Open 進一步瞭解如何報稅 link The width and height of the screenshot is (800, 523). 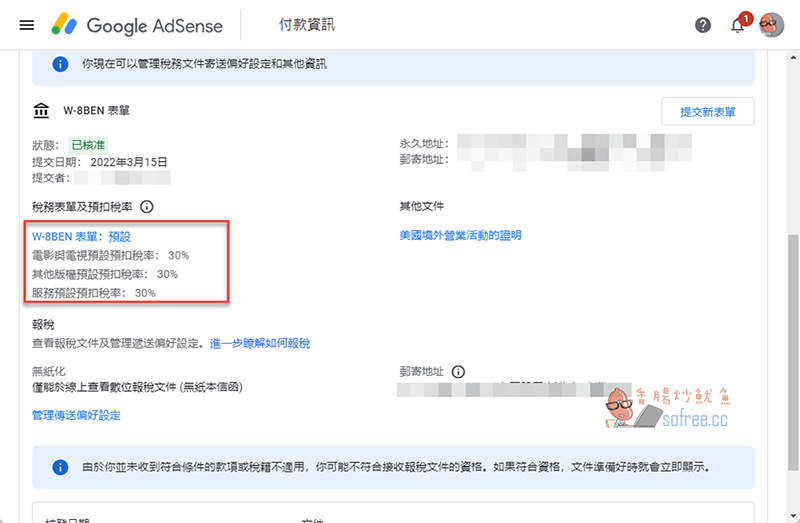260,343
